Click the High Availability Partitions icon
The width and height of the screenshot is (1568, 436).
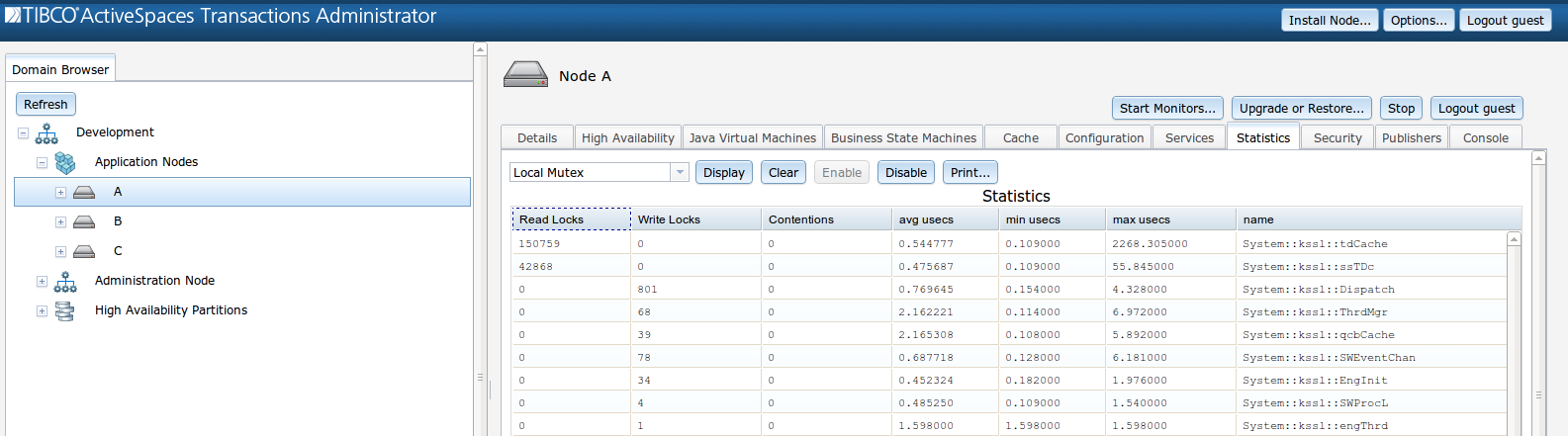pos(65,310)
